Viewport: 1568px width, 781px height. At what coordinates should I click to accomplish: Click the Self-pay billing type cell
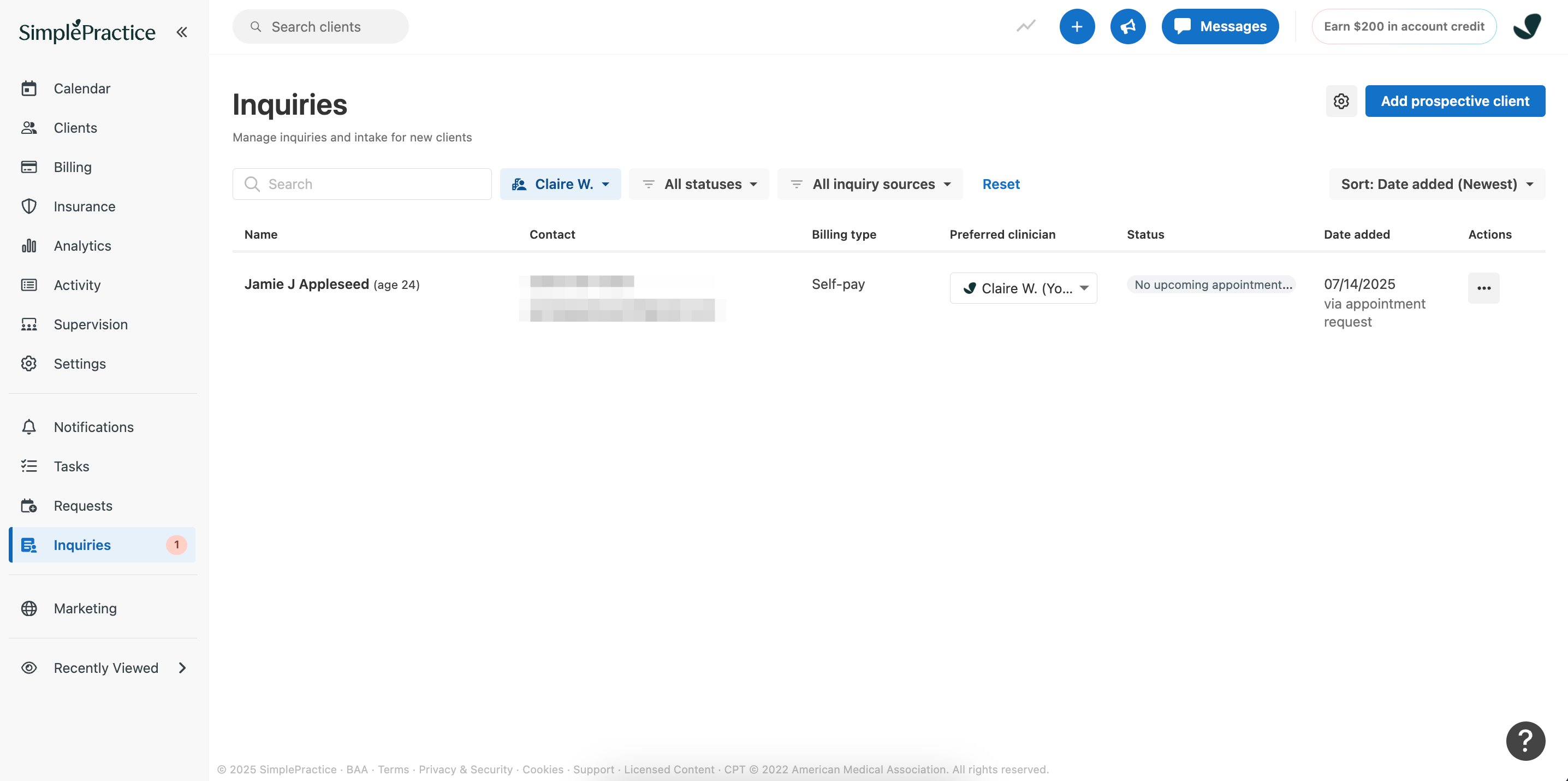click(x=838, y=285)
